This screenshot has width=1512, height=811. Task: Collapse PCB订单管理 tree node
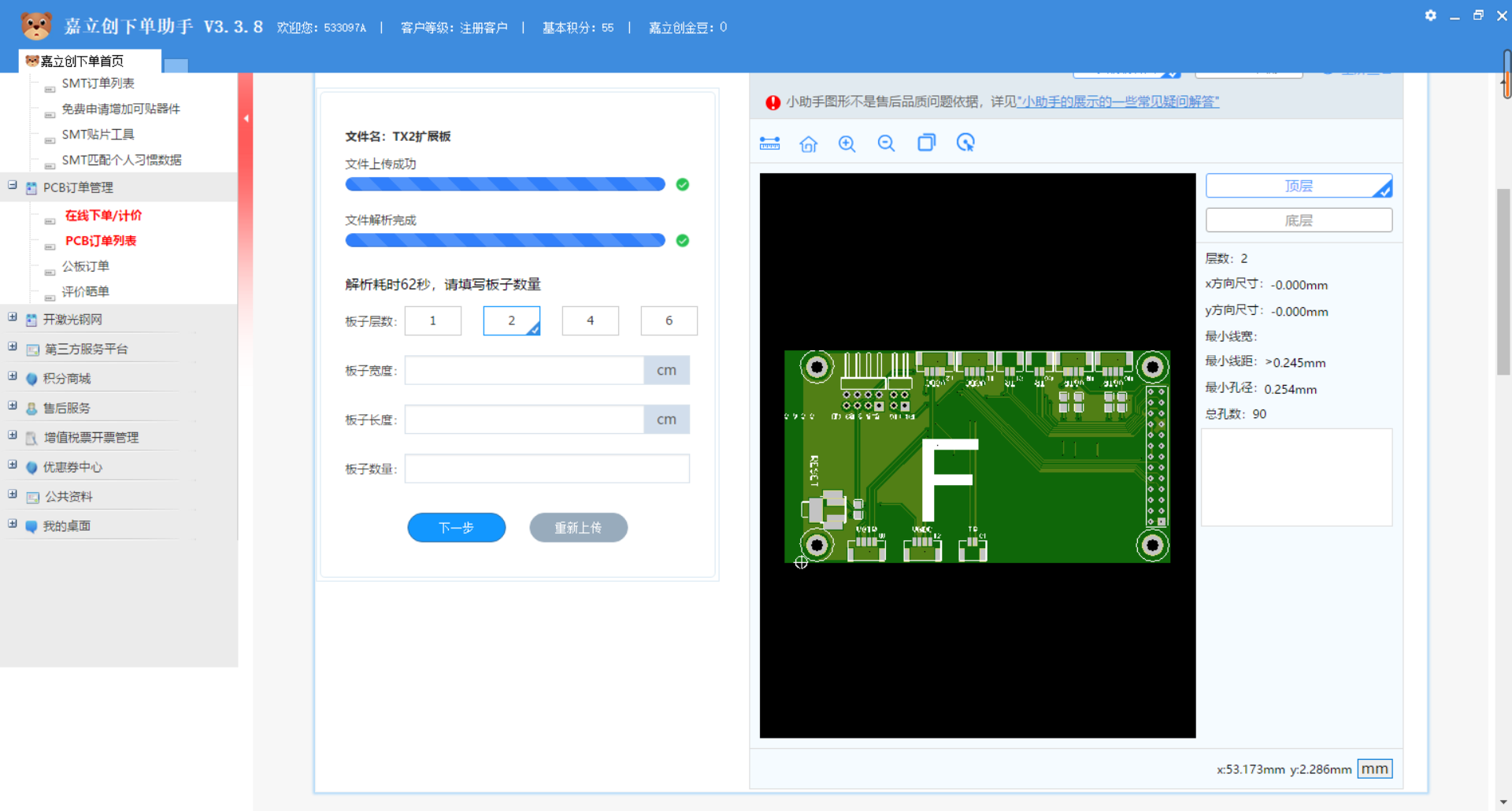coord(13,185)
